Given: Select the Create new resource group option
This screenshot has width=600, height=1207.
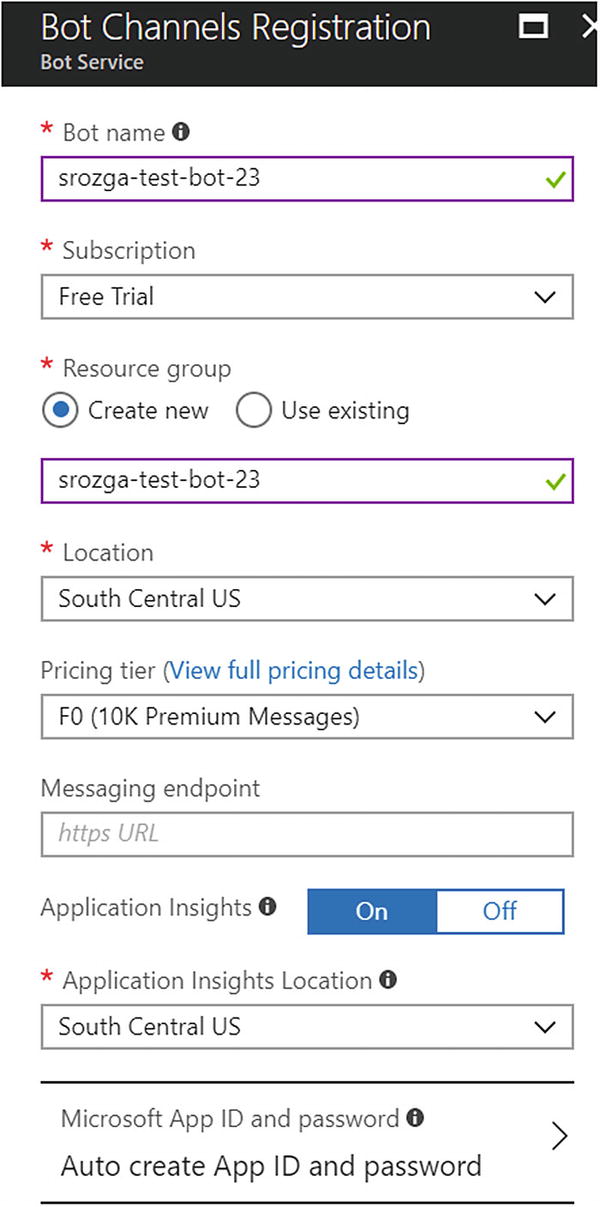Looking at the screenshot, I should click(59, 410).
